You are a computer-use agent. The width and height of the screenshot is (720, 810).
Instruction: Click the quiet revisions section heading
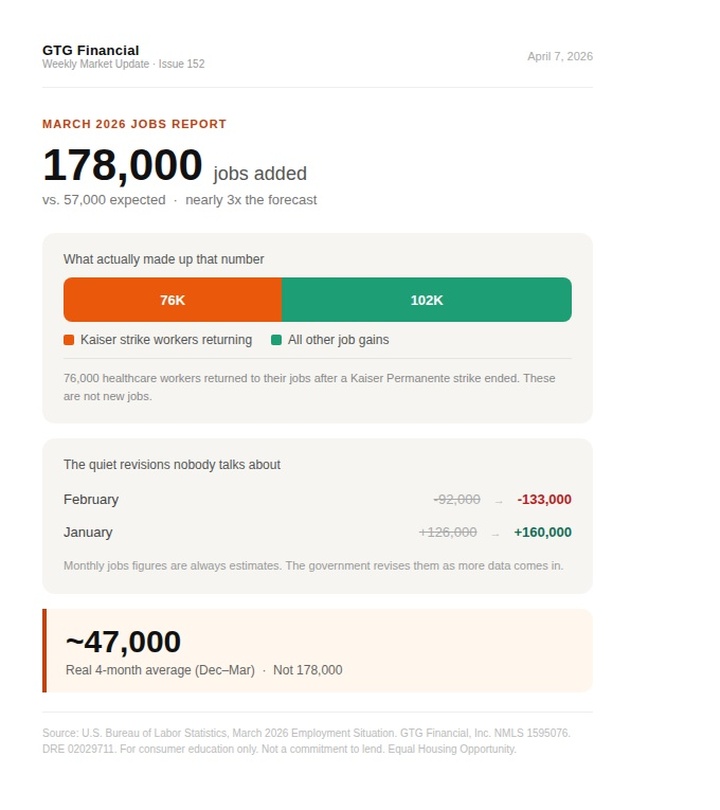(x=172, y=465)
